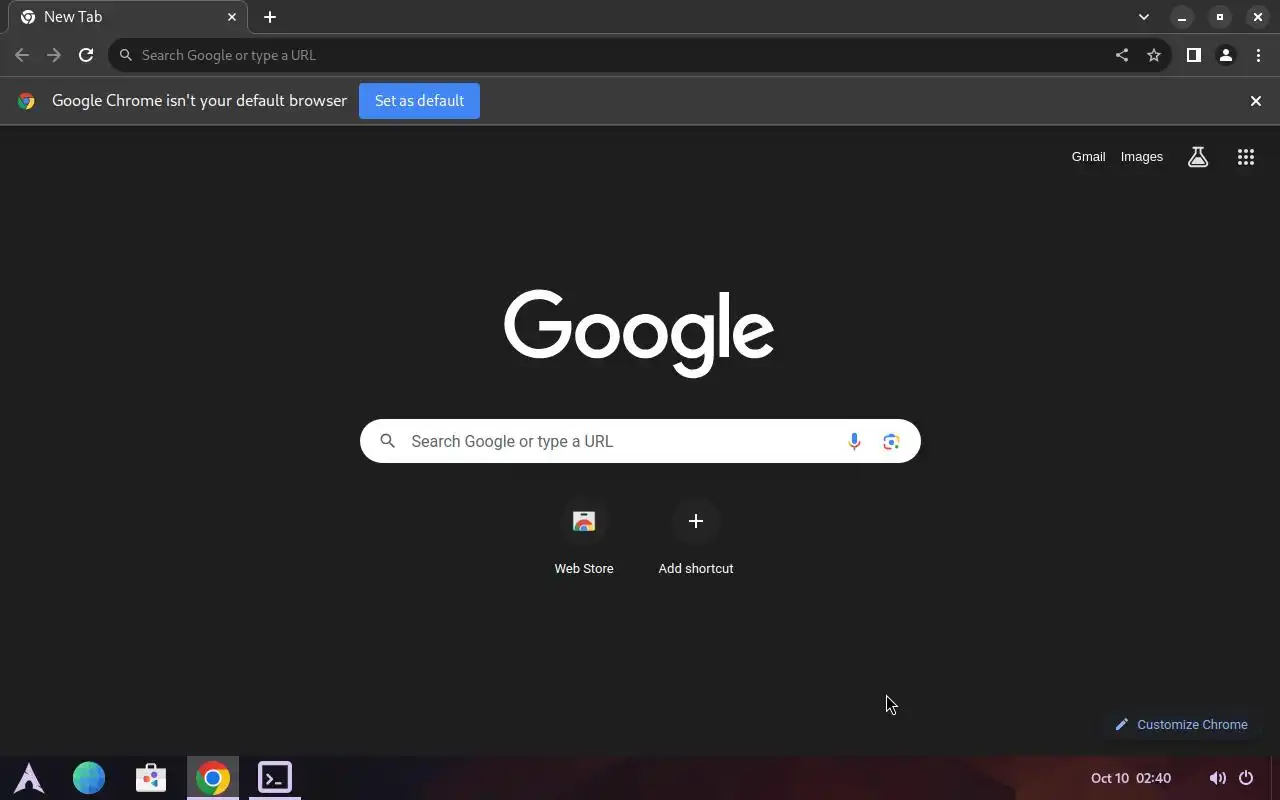Open the Arch application launcher in taskbar
The image size is (1280, 800).
click(28, 777)
